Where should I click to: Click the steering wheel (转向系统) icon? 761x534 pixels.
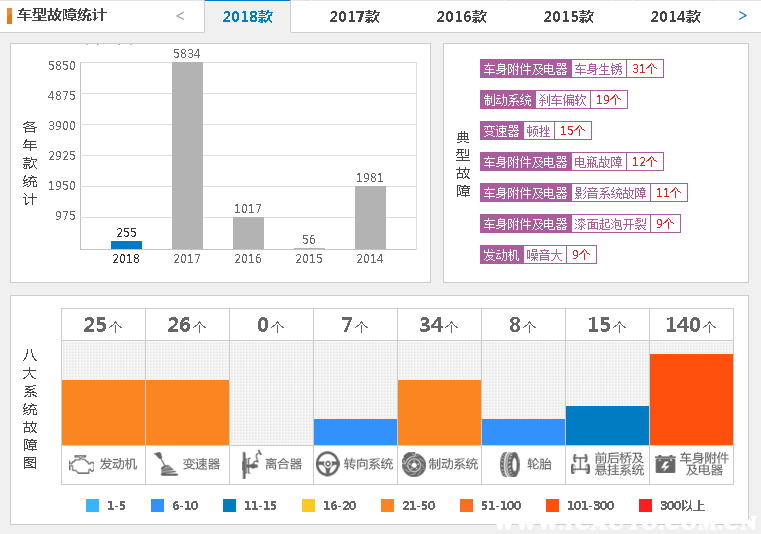(327, 464)
